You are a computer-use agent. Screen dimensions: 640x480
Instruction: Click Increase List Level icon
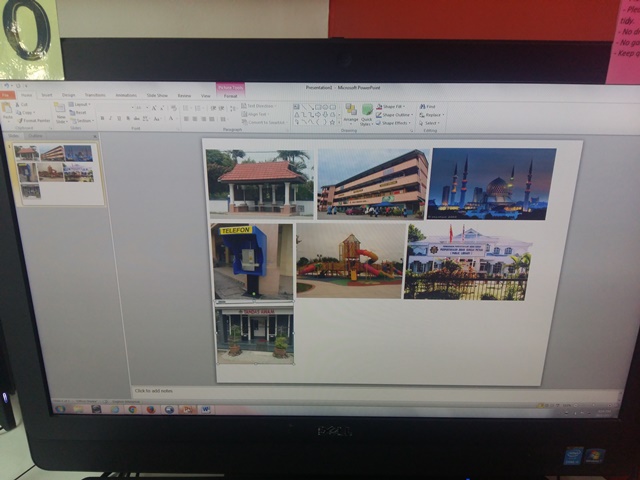click(221, 108)
